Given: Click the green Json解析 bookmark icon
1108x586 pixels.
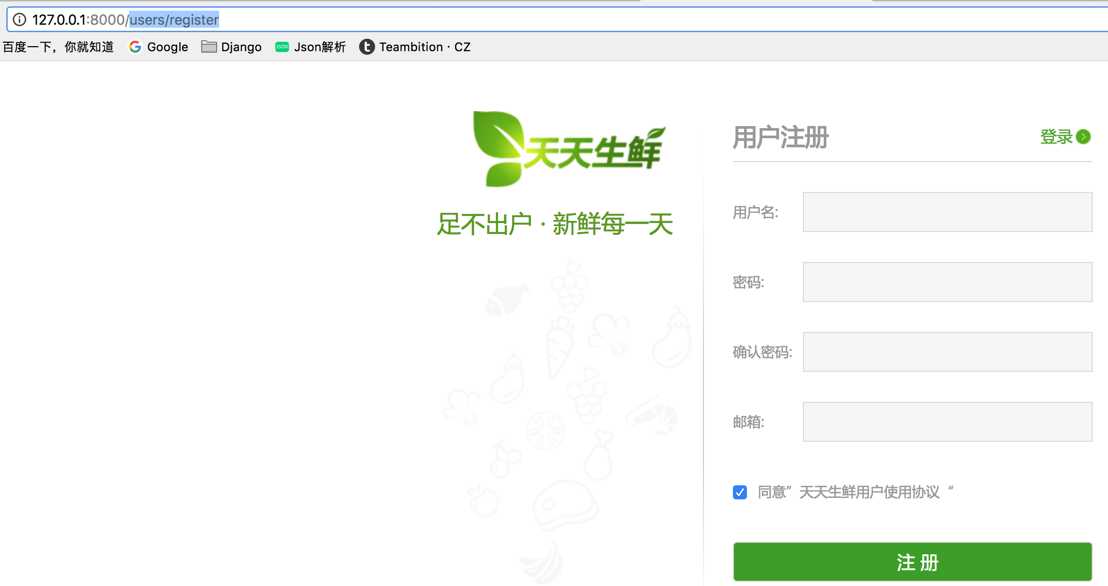Looking at the screenshot, I should [281, 46].
